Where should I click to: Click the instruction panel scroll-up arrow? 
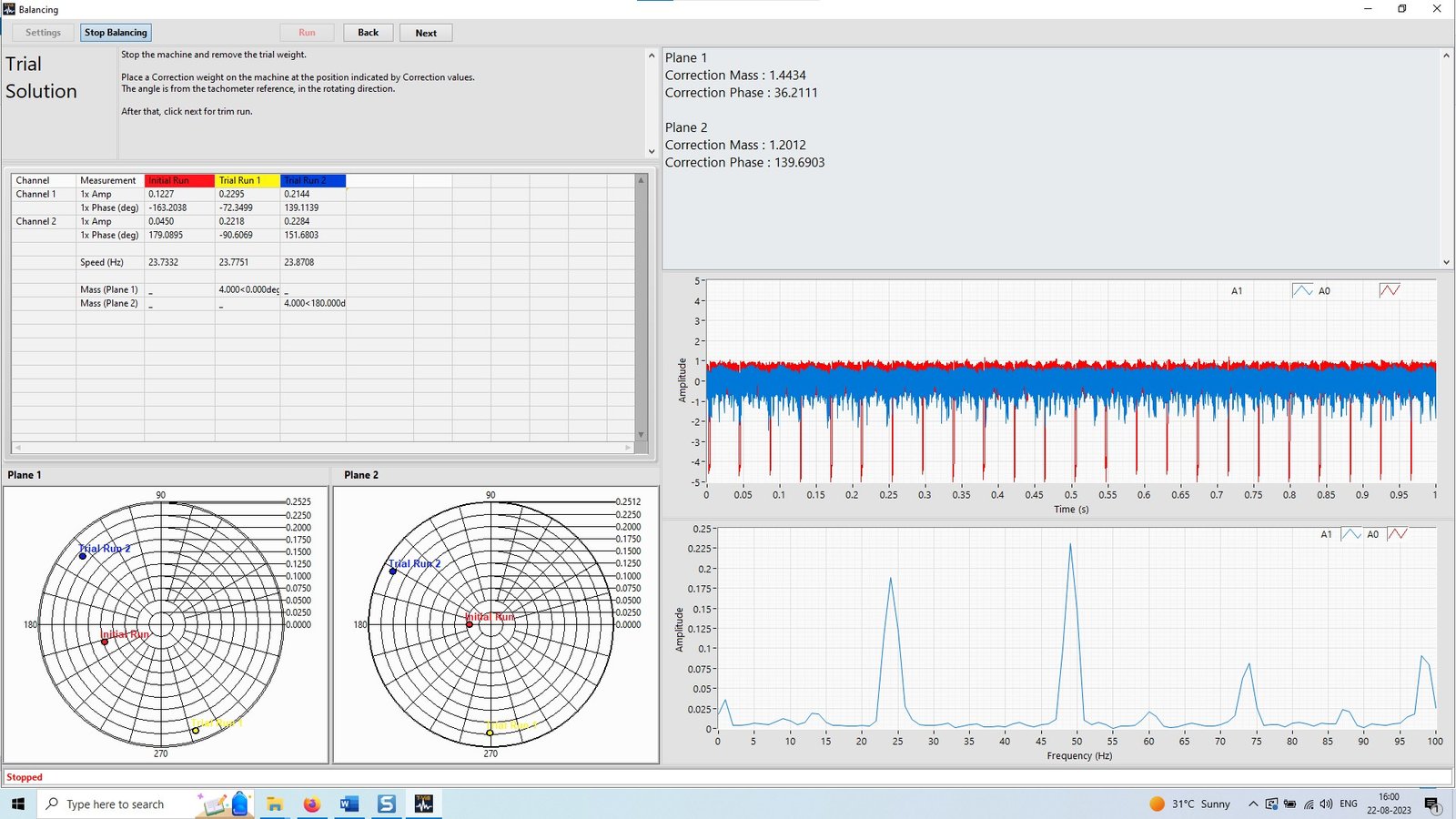652,56
